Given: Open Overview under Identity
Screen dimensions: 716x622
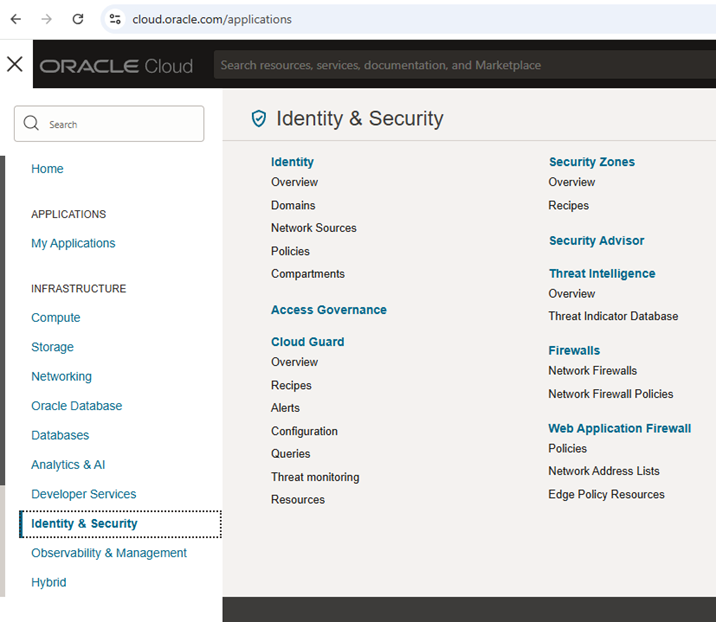Looking at the screenshot, I should [295, 182].
